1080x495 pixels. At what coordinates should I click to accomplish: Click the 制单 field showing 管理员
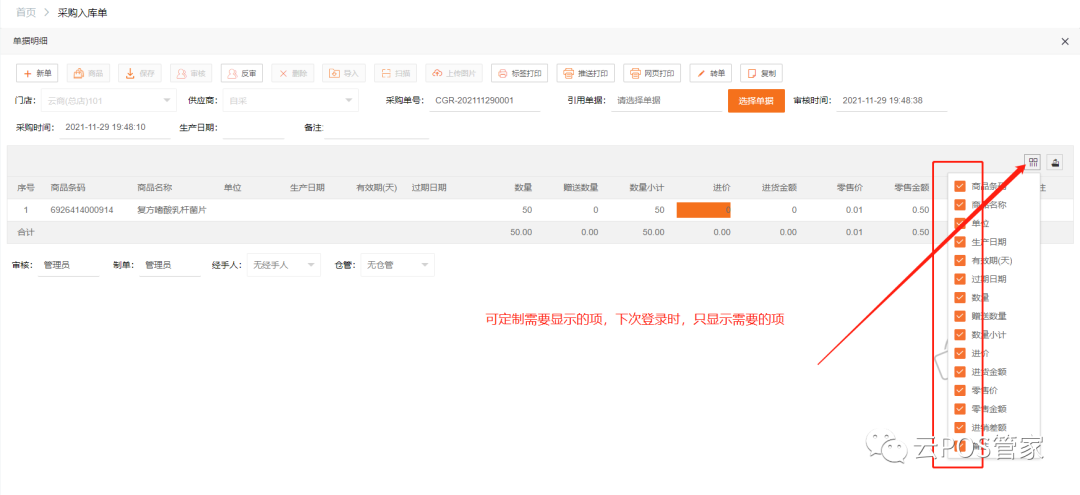[170, 265]
